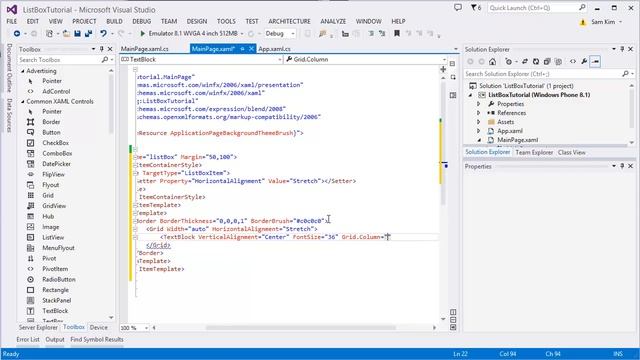Image resolution: width=640 pixels, height=360 pixels.
Task: Select the Image control in Toolbox
Action: point(51,227)
